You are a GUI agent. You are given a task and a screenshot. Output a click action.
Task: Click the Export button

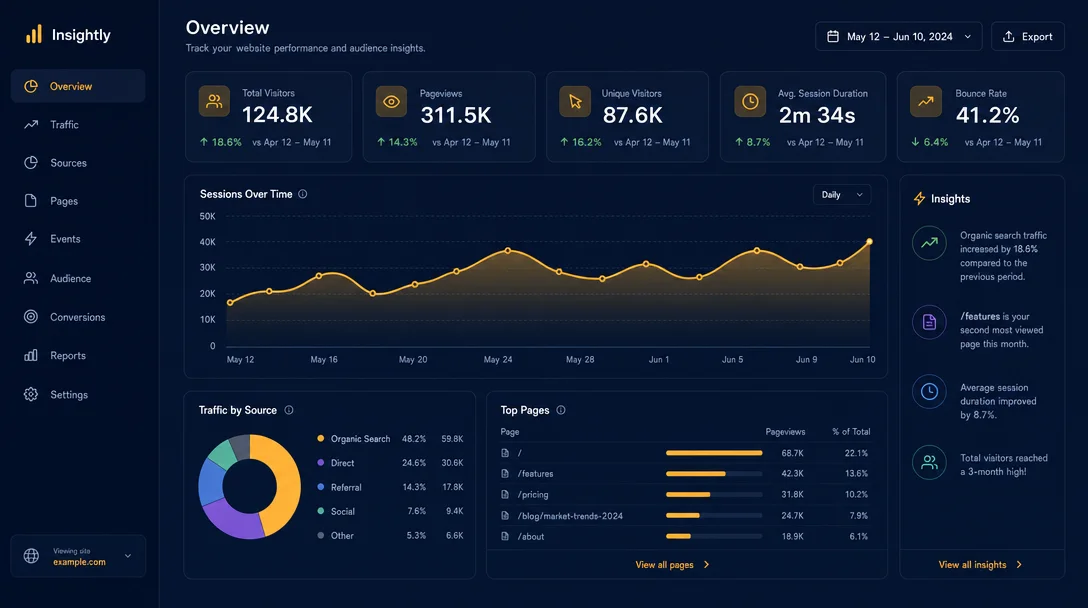click(1028, 36)
